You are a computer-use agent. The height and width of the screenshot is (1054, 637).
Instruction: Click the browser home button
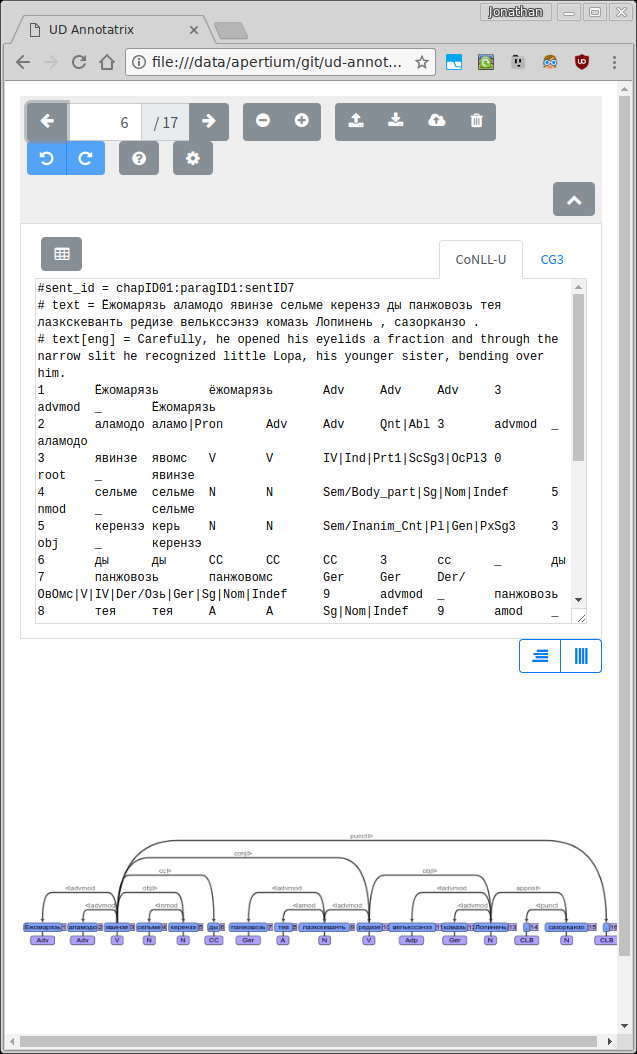pos(106,63)
